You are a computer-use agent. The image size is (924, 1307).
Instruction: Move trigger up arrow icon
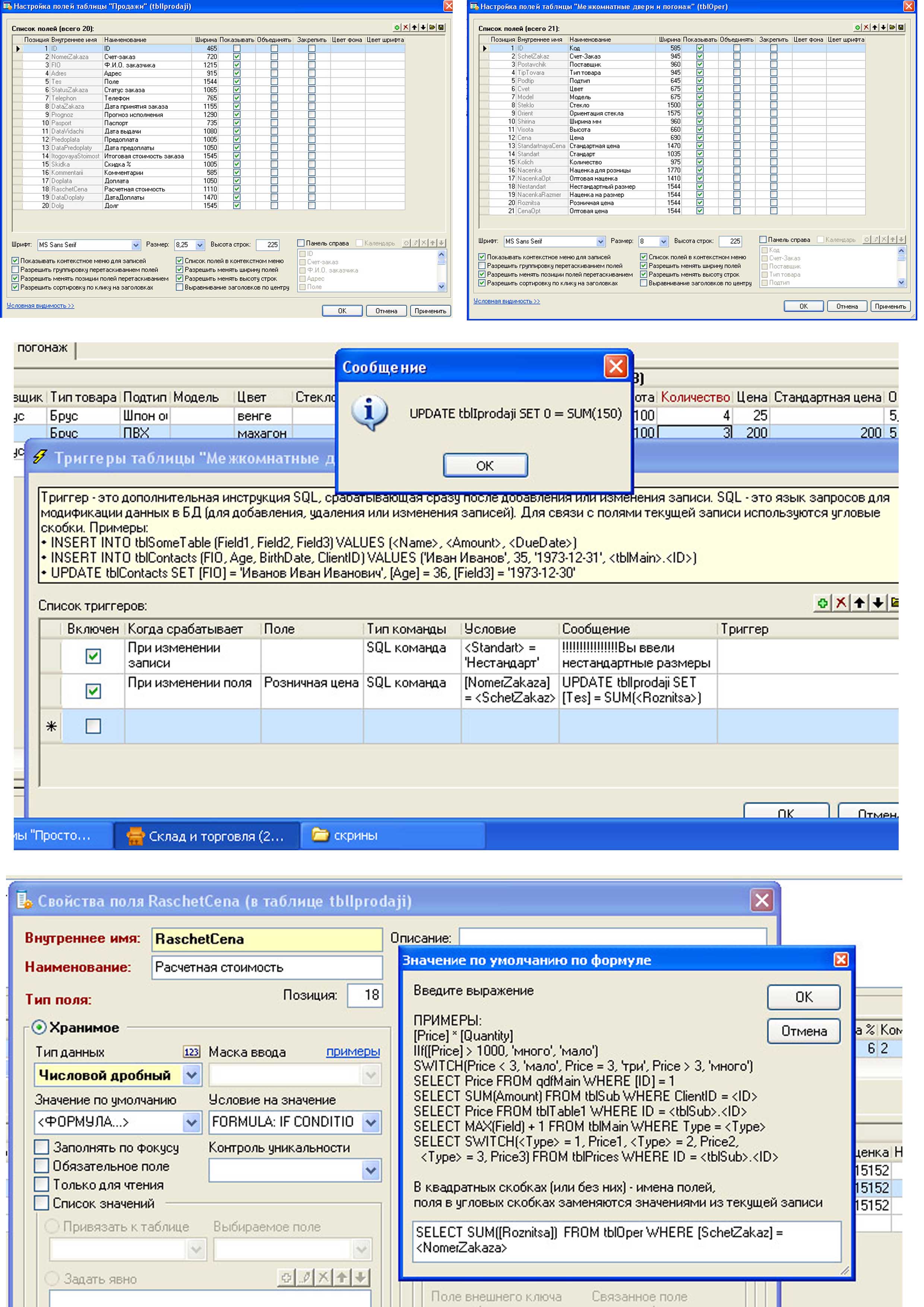860,603
